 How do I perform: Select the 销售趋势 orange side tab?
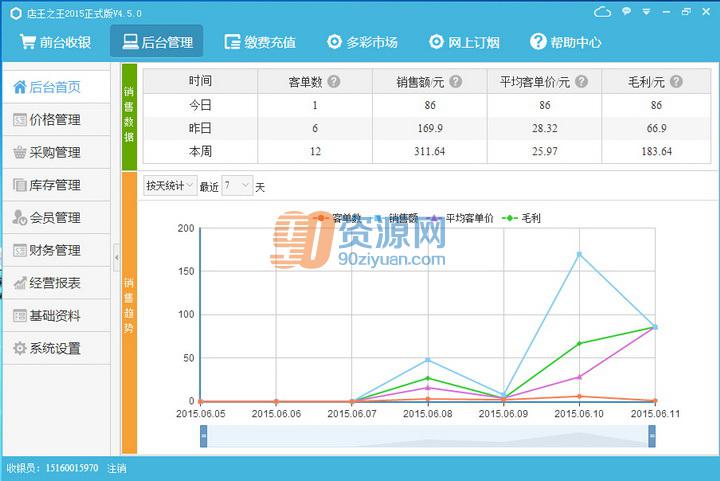click(x=129, y=313)
